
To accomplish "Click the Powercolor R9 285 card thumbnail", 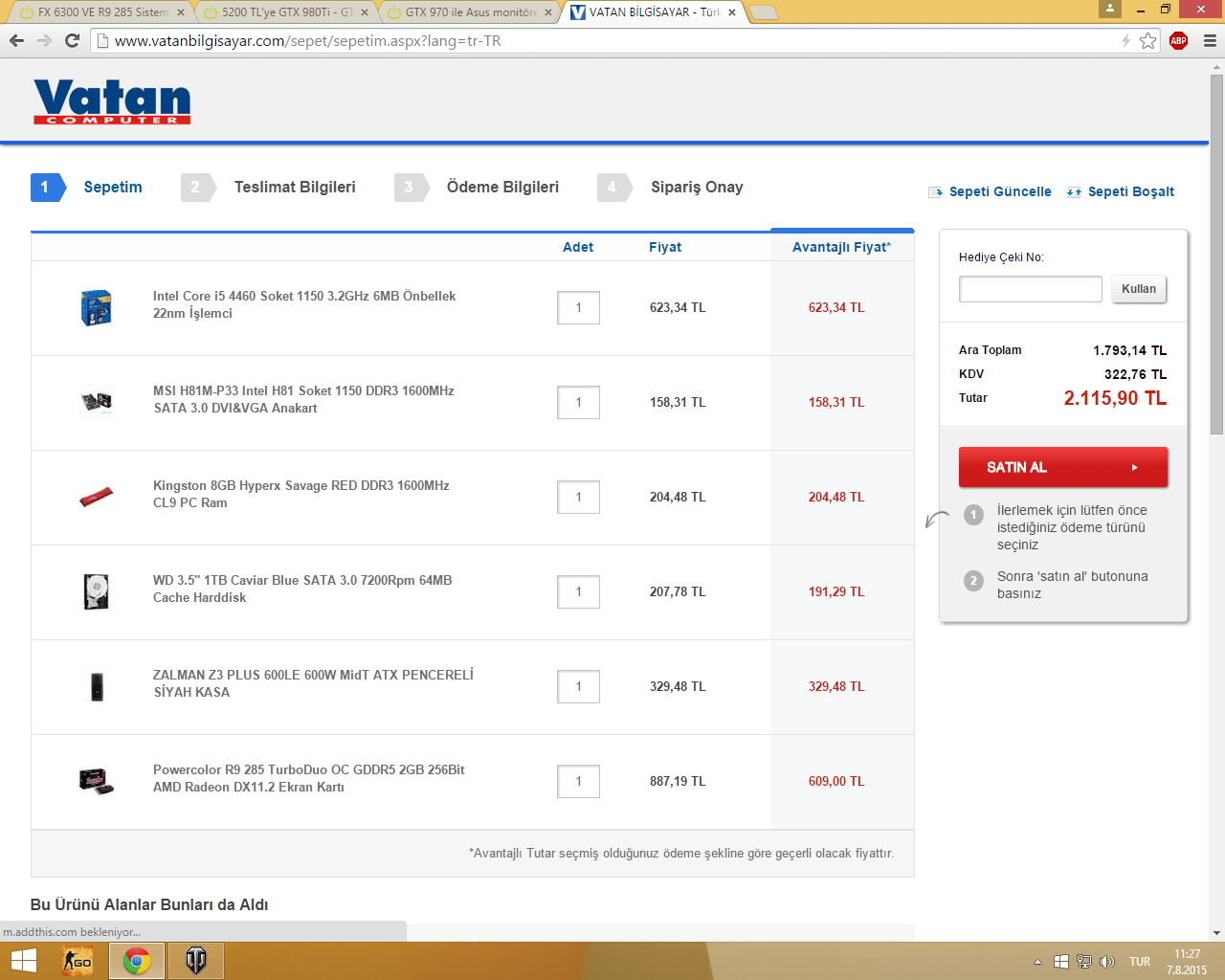I will click(97, 781).
